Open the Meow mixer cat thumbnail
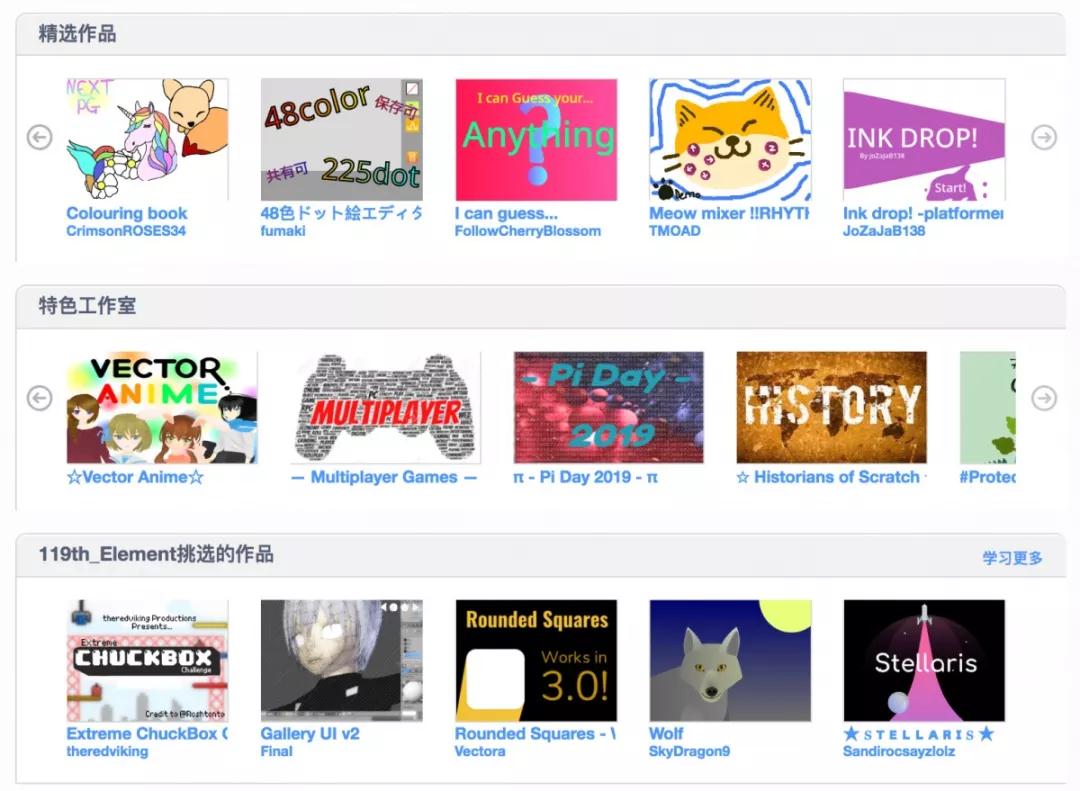Image resolution: width=1080 pixels, height=791 pixels. 729,139
